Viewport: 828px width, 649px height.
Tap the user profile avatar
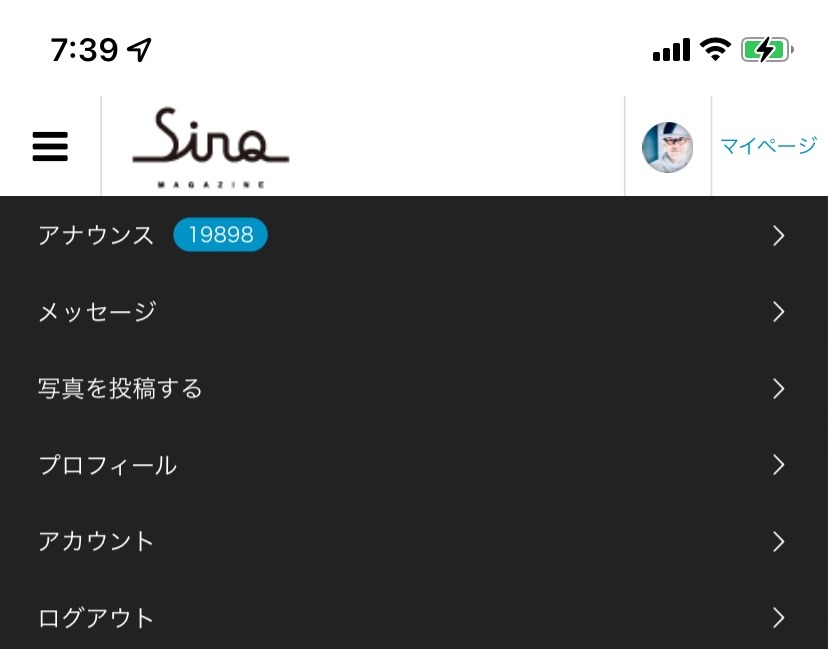[667, 147]
